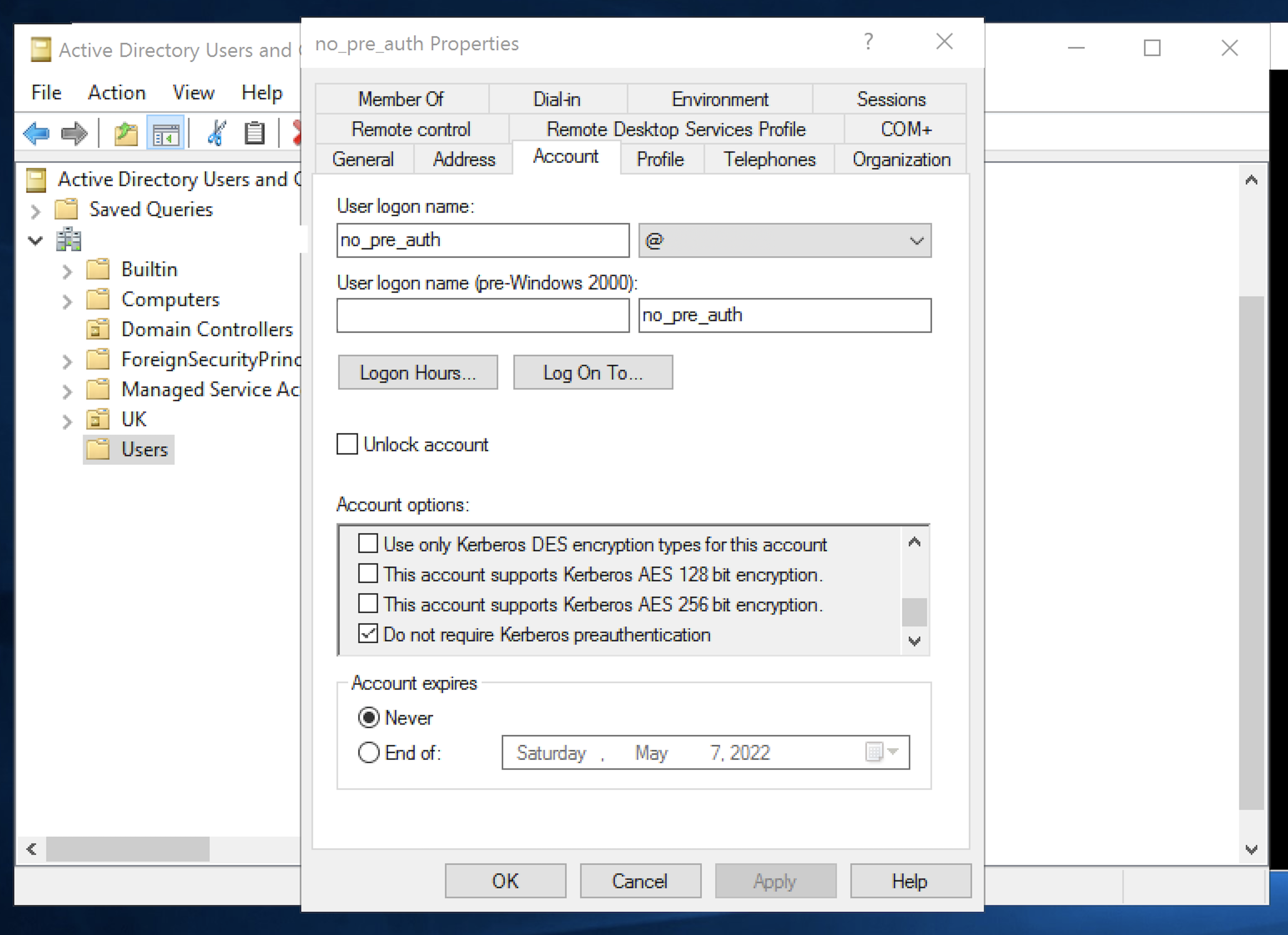This screenshot has width=1288, height=935.
Task: Expand the Saved Queries node
Action: tap(35, 211)
